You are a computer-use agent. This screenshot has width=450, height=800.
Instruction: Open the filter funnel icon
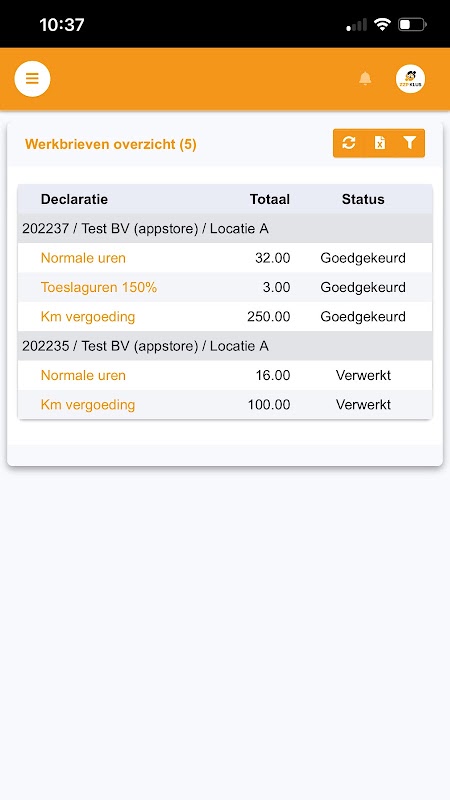tap(409, 143)
